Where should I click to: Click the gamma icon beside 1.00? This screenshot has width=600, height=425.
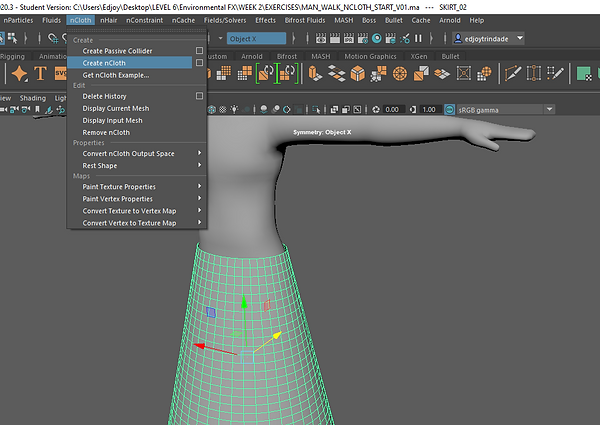412,110
